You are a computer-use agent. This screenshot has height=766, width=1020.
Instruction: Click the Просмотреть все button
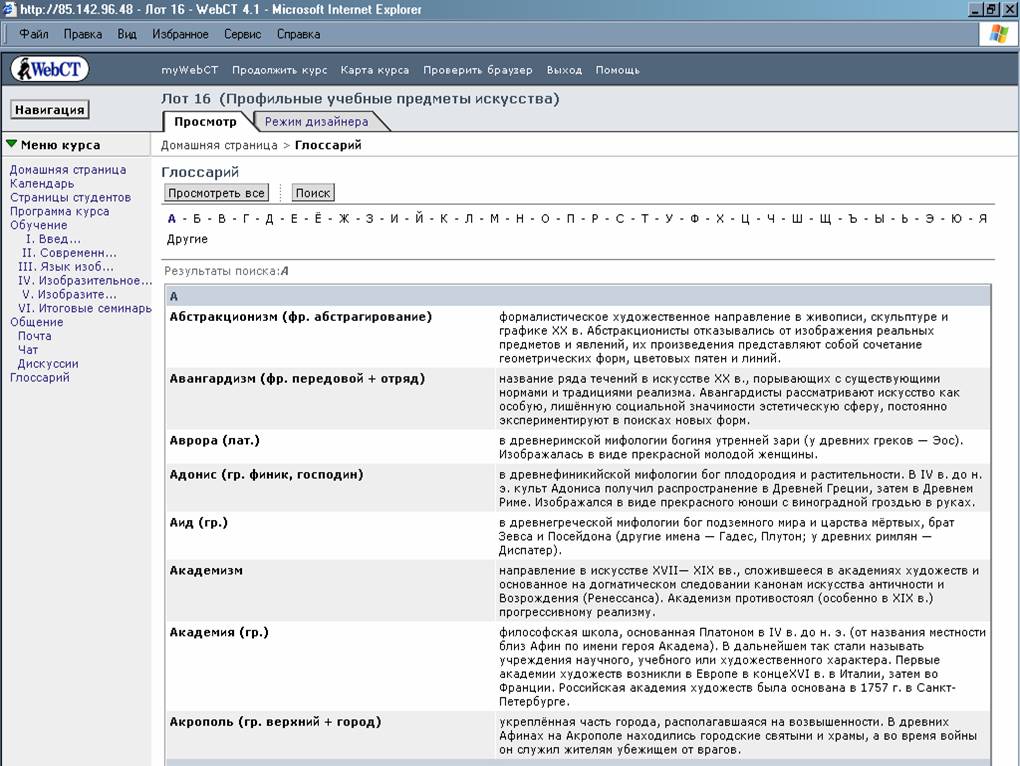[x=217, y=192]
